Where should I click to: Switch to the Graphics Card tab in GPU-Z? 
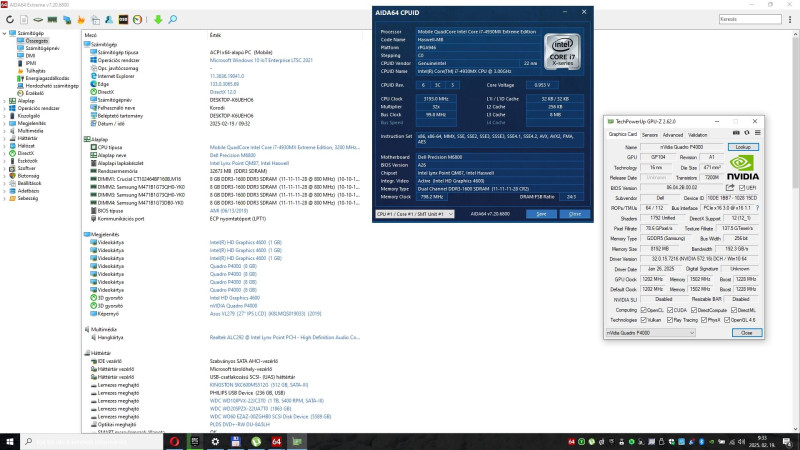(622, 134)
